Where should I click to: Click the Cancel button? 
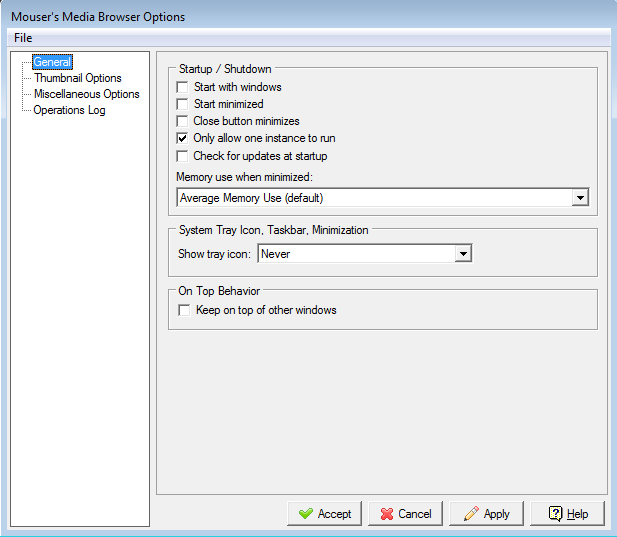[405, 513]
